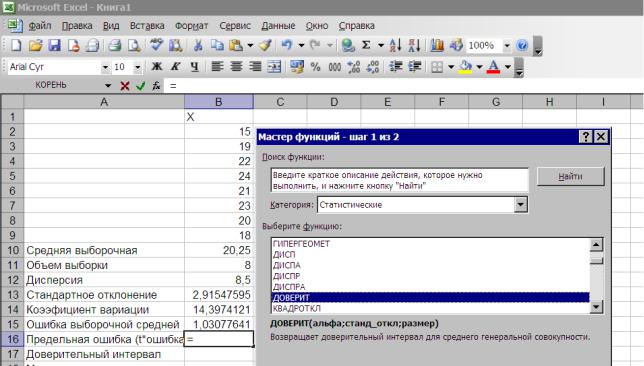Click the New workbook icon
Viewport: 644px width, 366px height.
point(16,45)
